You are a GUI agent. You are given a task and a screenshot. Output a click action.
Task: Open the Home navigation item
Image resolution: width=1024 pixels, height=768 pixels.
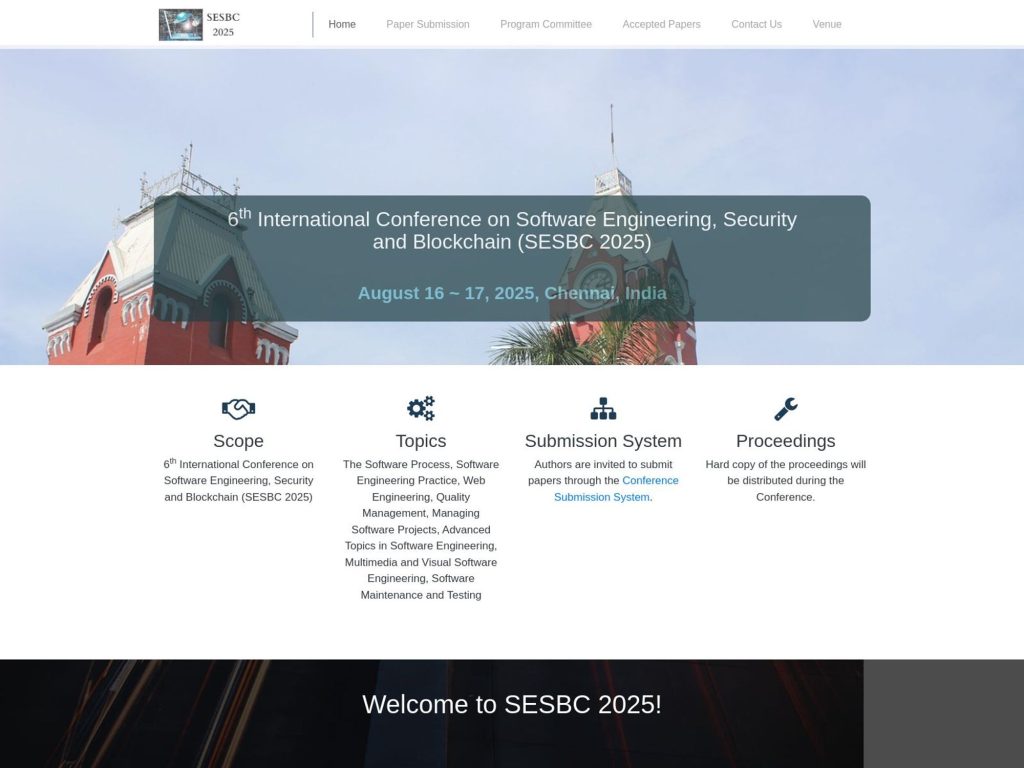[342, 24]
